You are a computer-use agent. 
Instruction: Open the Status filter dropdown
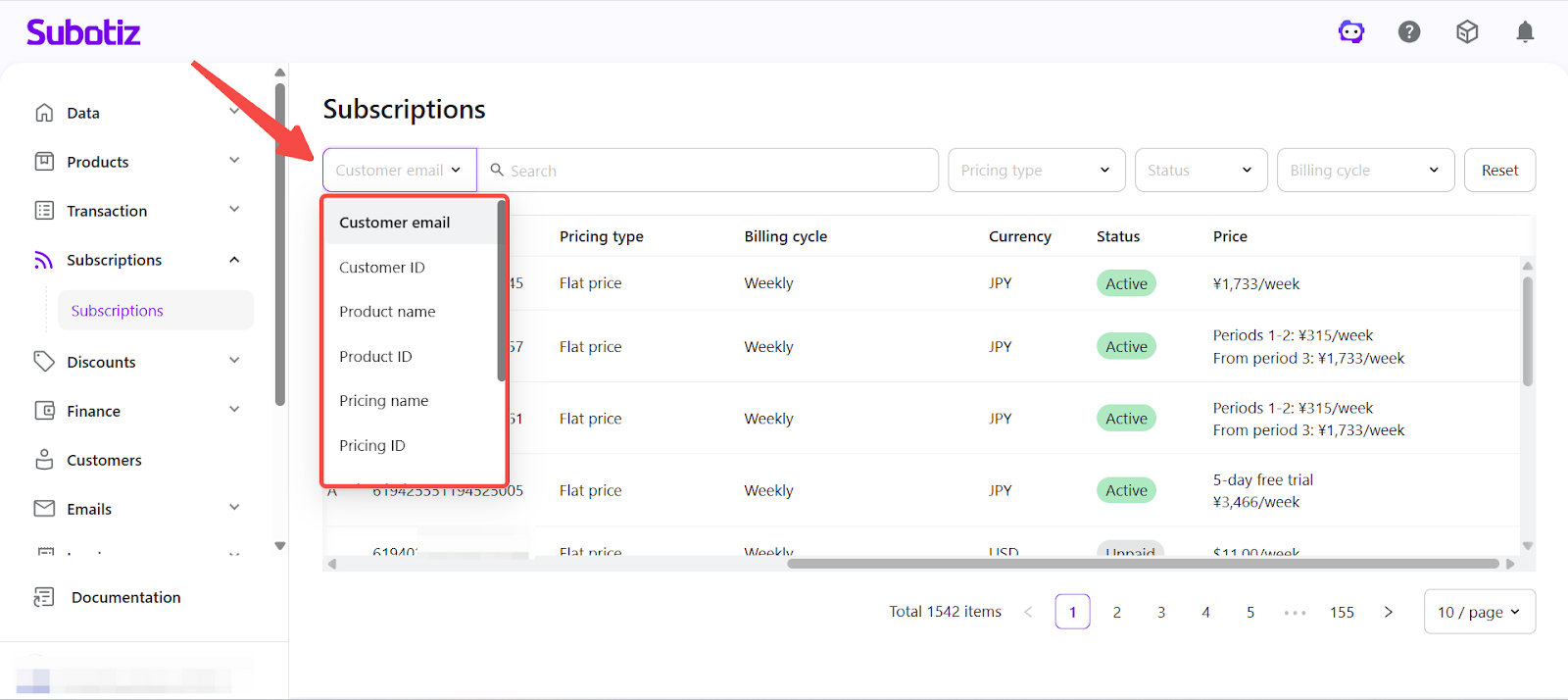click(1200, 171)
